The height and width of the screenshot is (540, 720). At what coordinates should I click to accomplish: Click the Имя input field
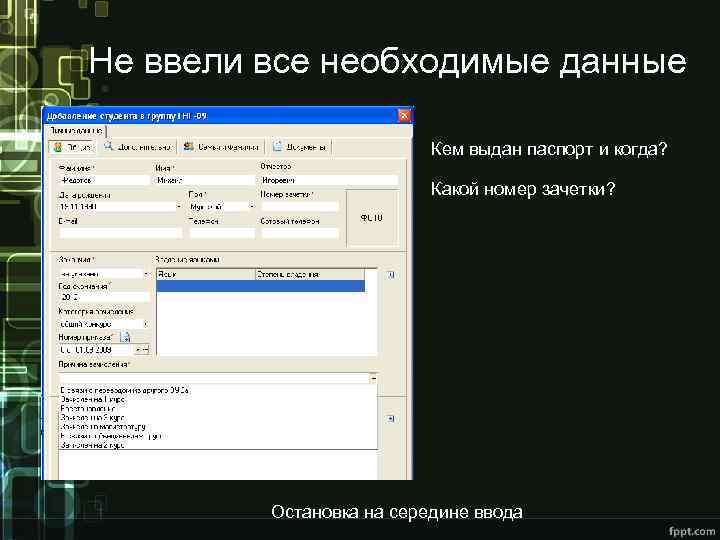[205, 180]
